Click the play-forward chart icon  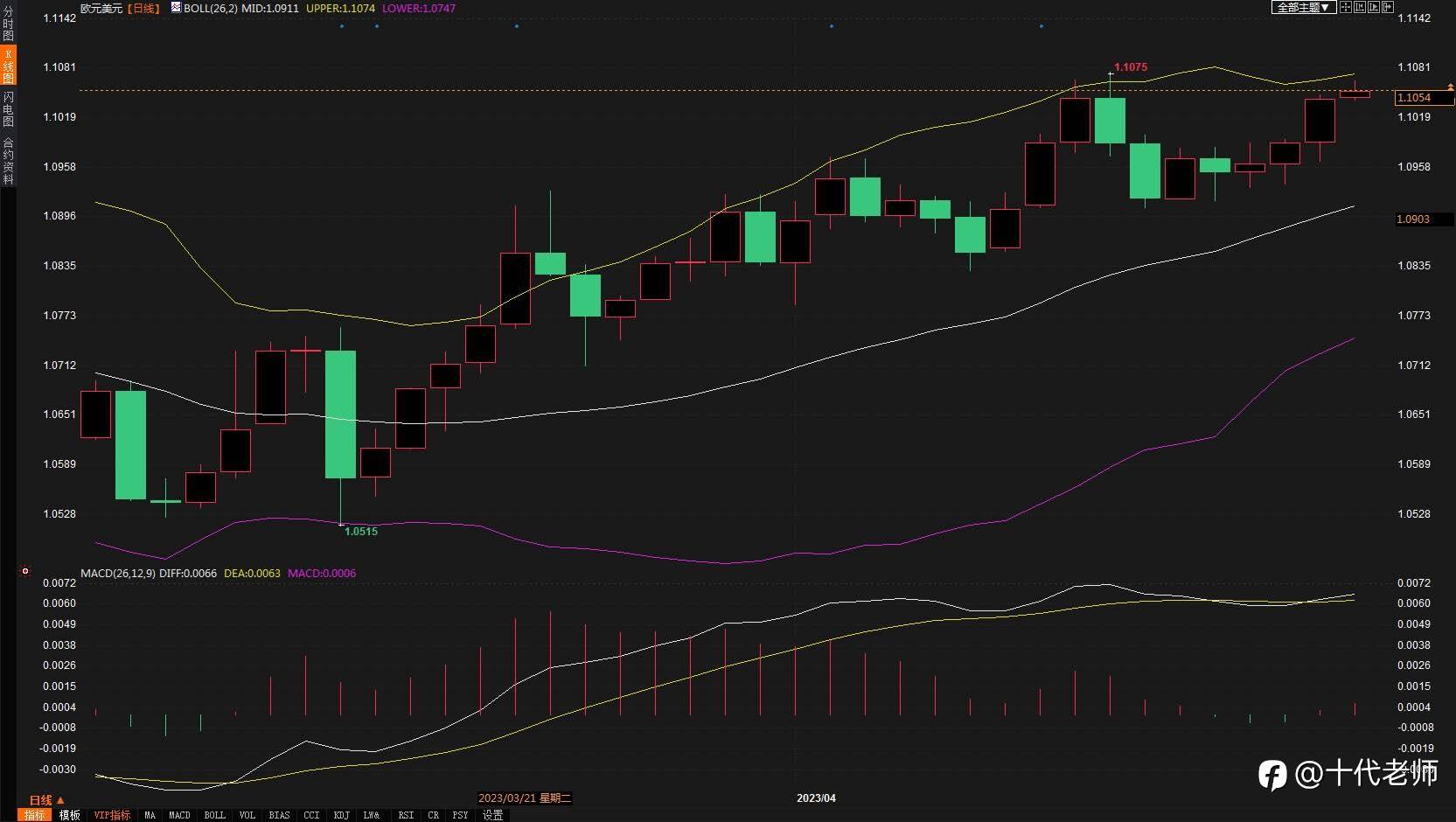tap(1374, 7)
